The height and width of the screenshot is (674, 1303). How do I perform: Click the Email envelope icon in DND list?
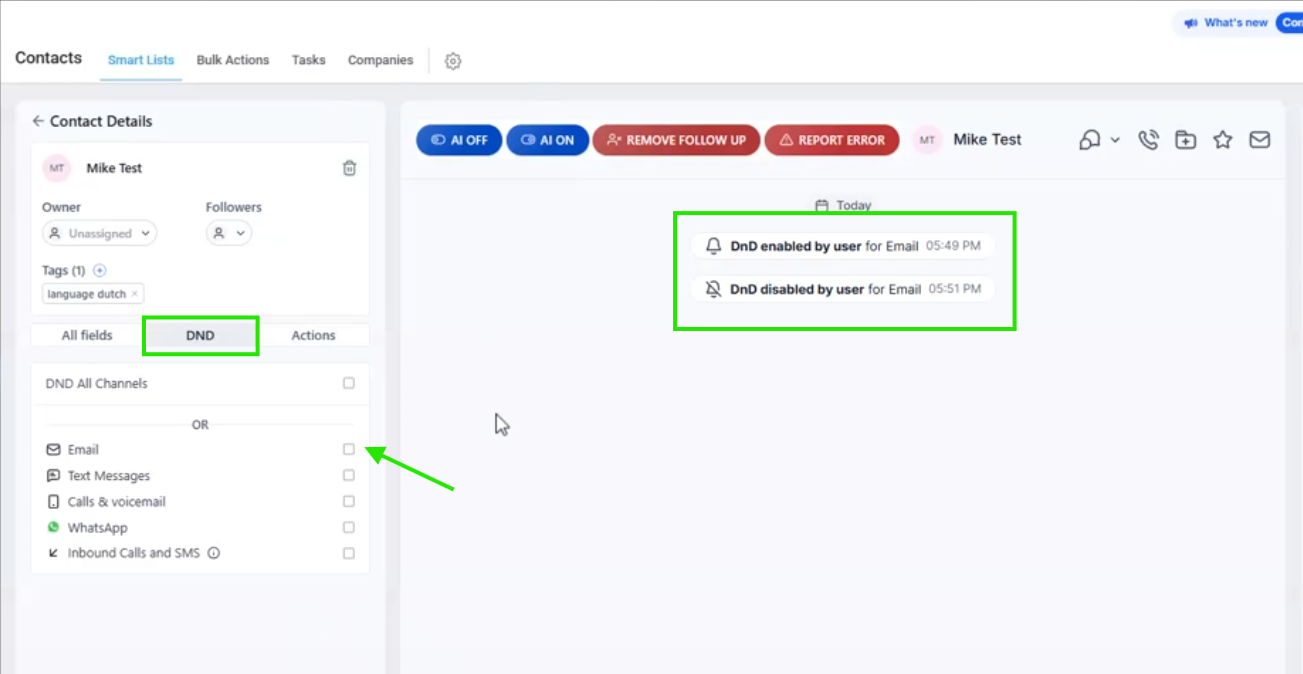tap(53, 450)
